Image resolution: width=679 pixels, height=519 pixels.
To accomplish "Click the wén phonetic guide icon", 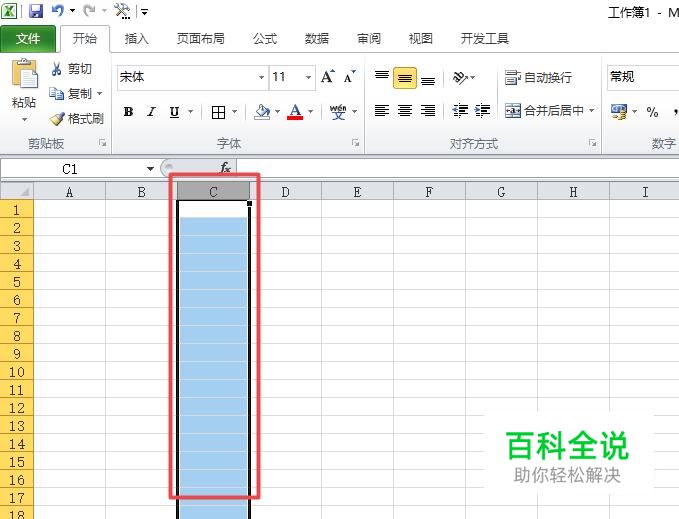I will coord(338,112).
